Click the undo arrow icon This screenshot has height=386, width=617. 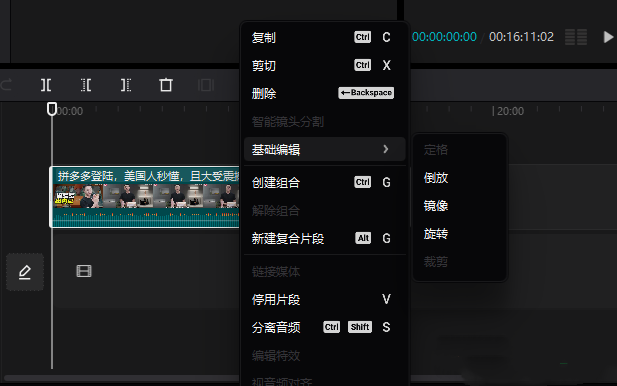click(6, 85)
